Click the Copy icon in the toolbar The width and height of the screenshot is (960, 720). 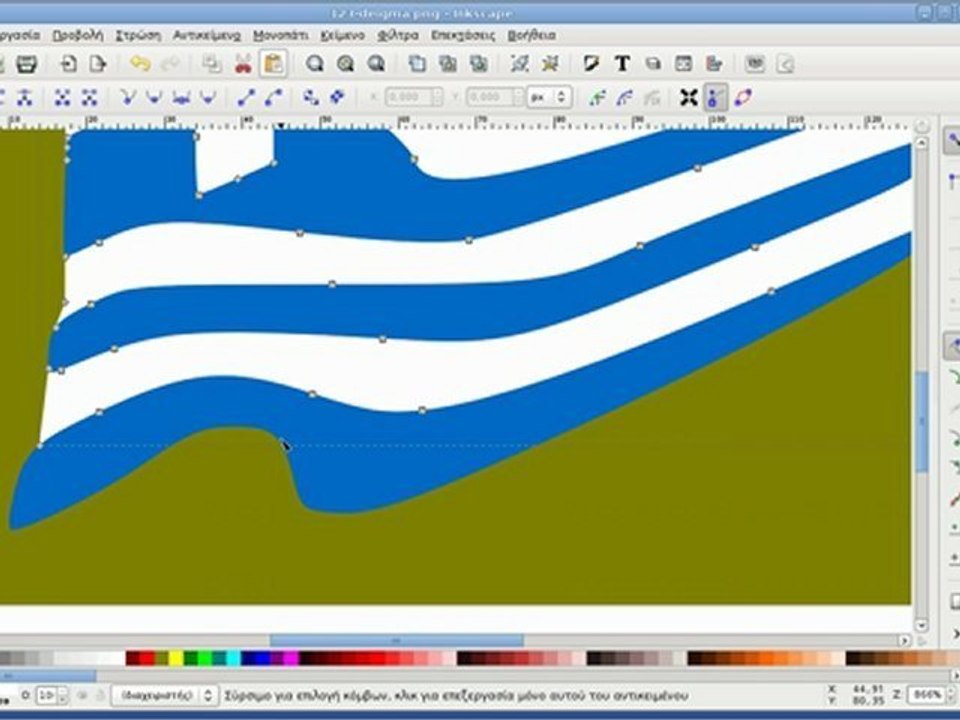(212, 64)
